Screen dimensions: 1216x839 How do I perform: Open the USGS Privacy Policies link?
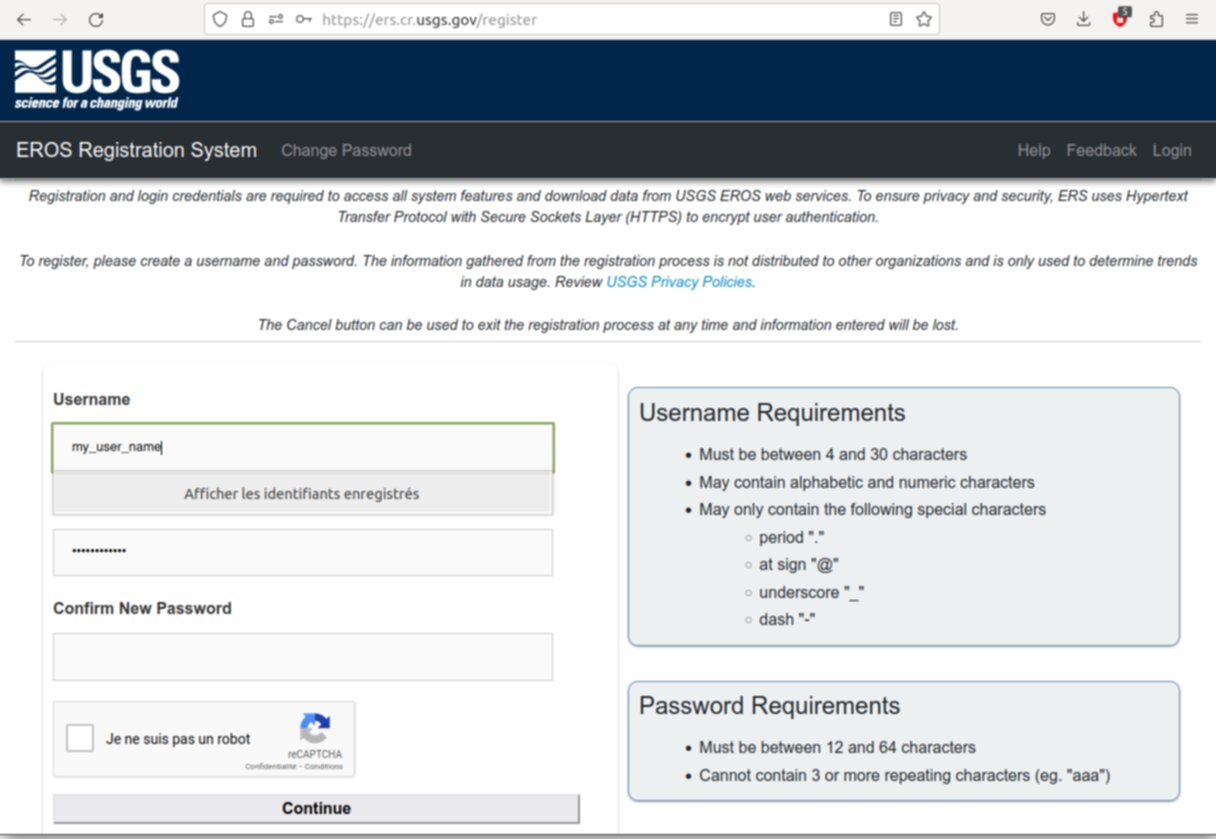point(678,282)
